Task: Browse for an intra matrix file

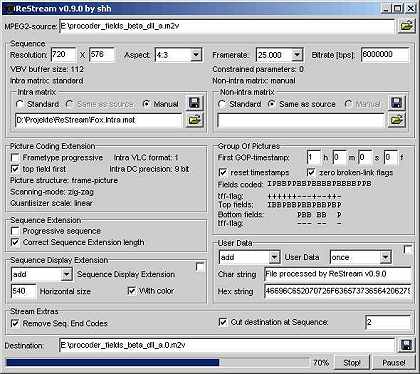Action: click(x=194, y=120)
